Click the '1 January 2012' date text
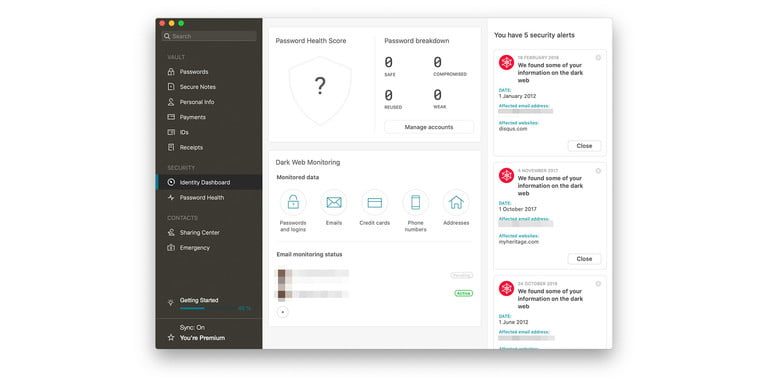Viewport: 768px width, 384px height. (x=517, y=96)
